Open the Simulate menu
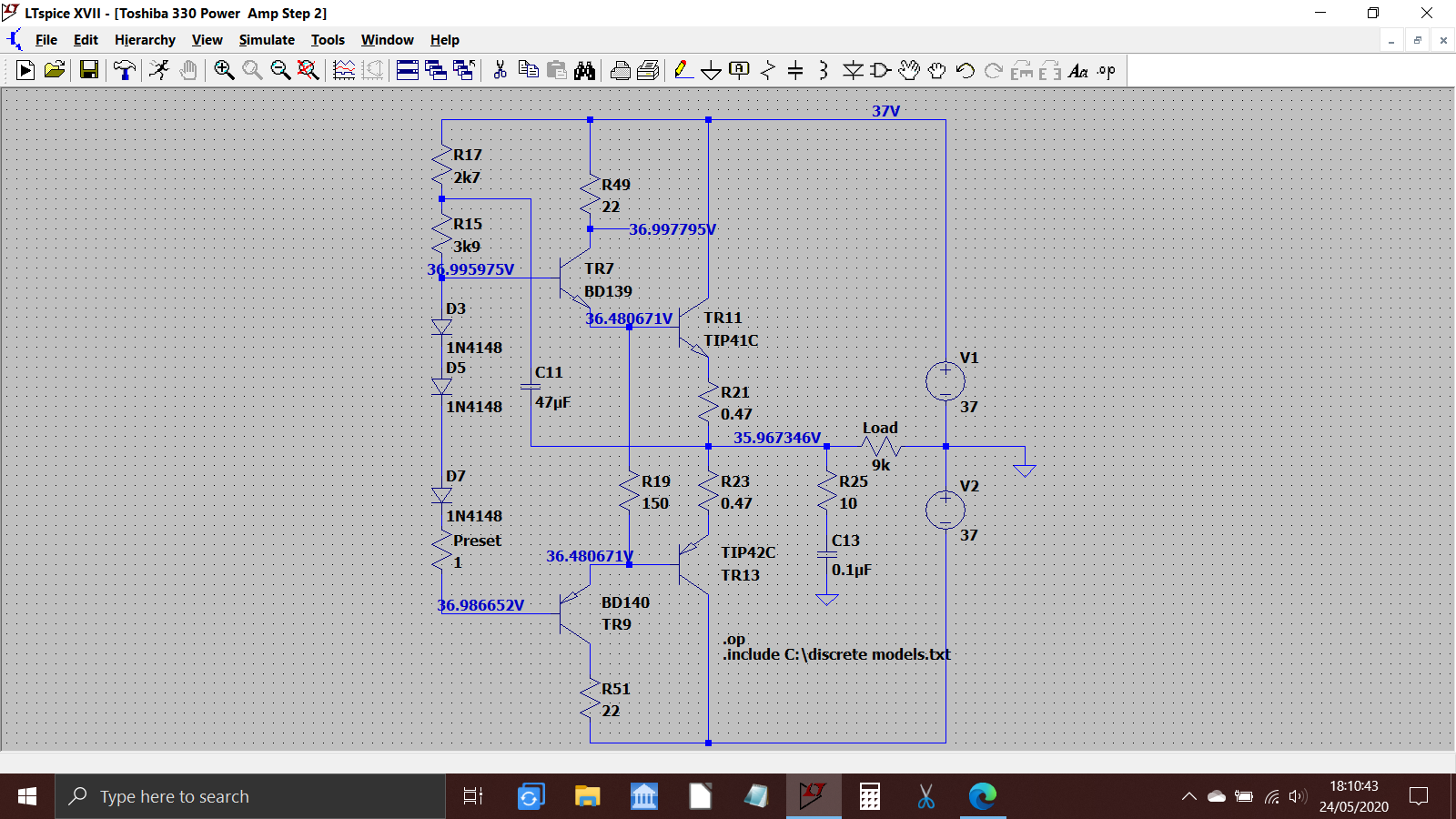The width and height of the screenshot is (1456, 819). tap(267, 40)
